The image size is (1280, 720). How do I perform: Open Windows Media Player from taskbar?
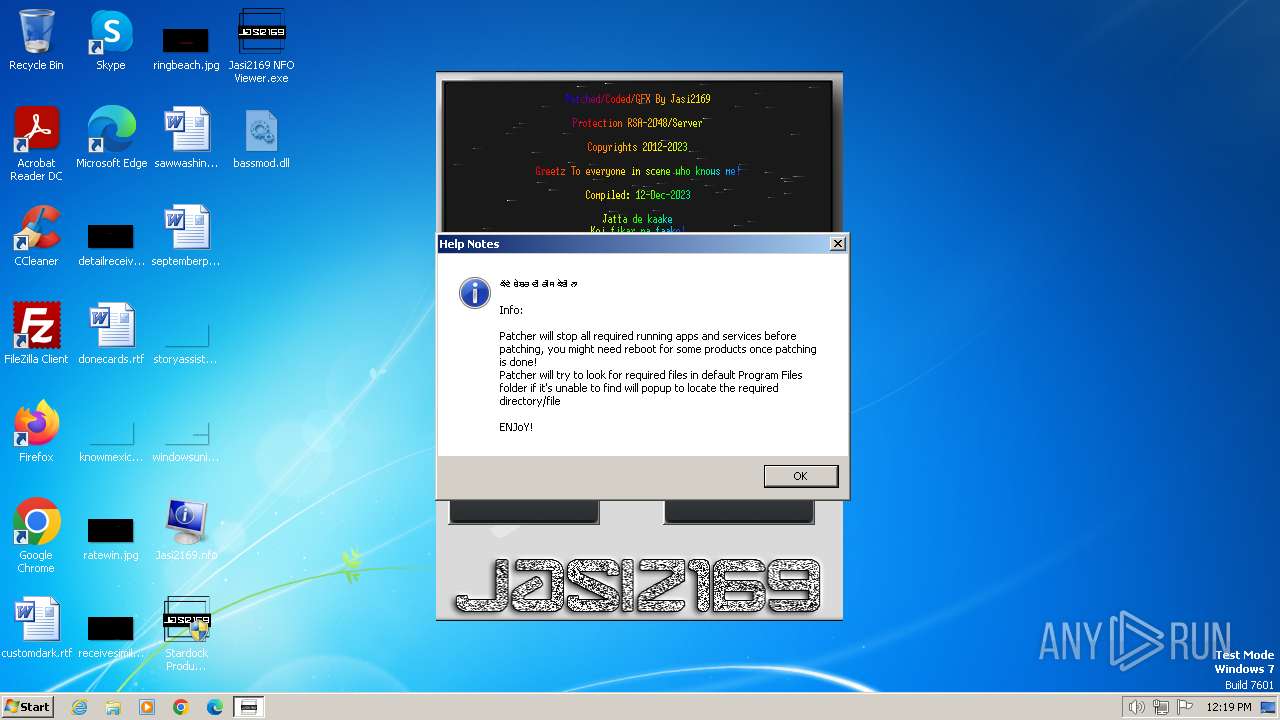pyautogui.click(x=147, y=707)
